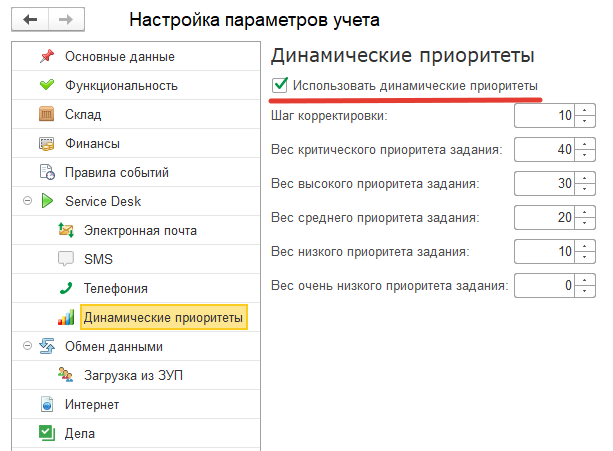The height and width of the screenshot is (451, 613).
Task: Increase Вес высокого приоритета задания
Action: (585, 178)
